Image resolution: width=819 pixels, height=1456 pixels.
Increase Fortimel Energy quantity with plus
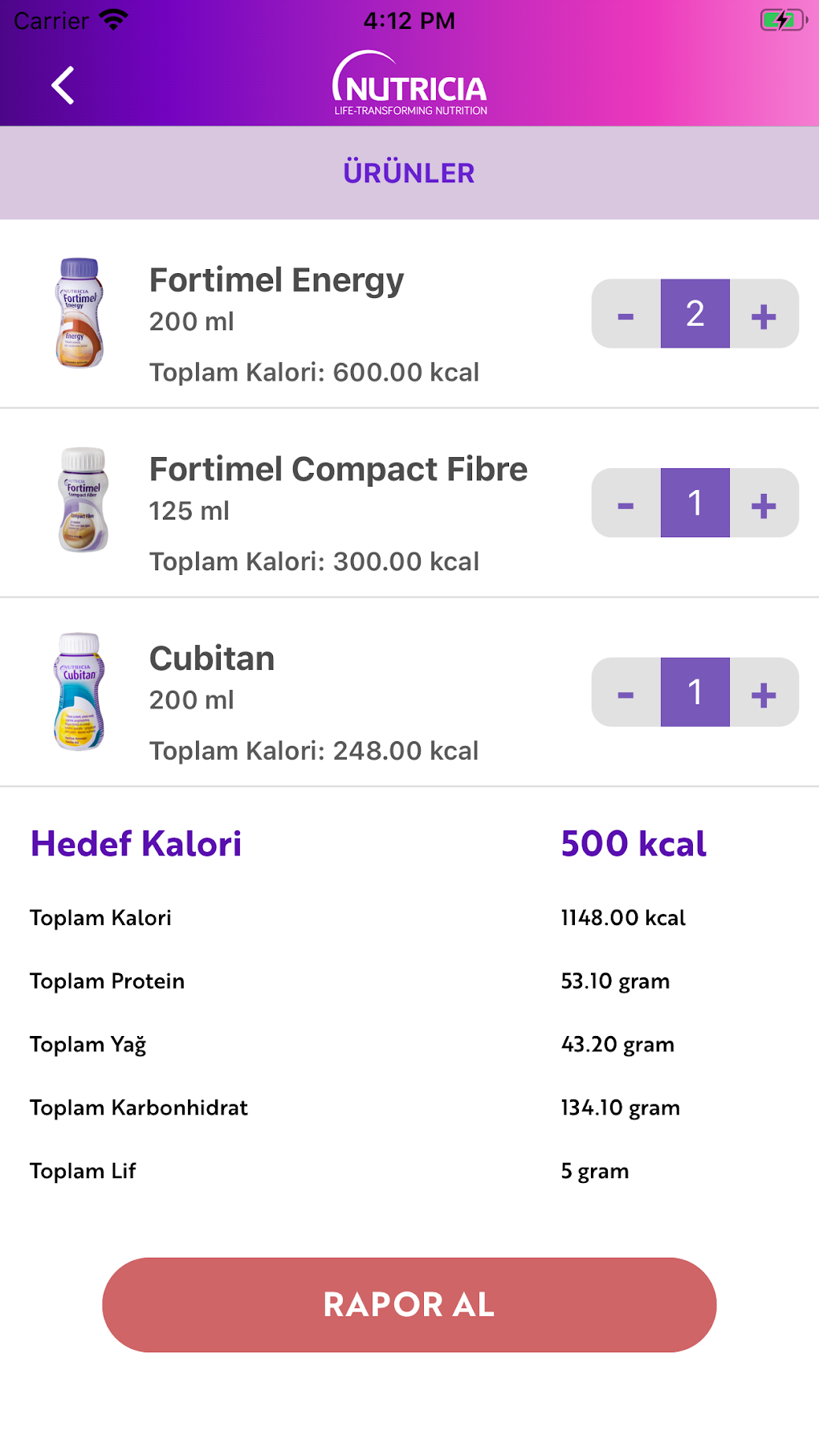(x=764, y=314)
